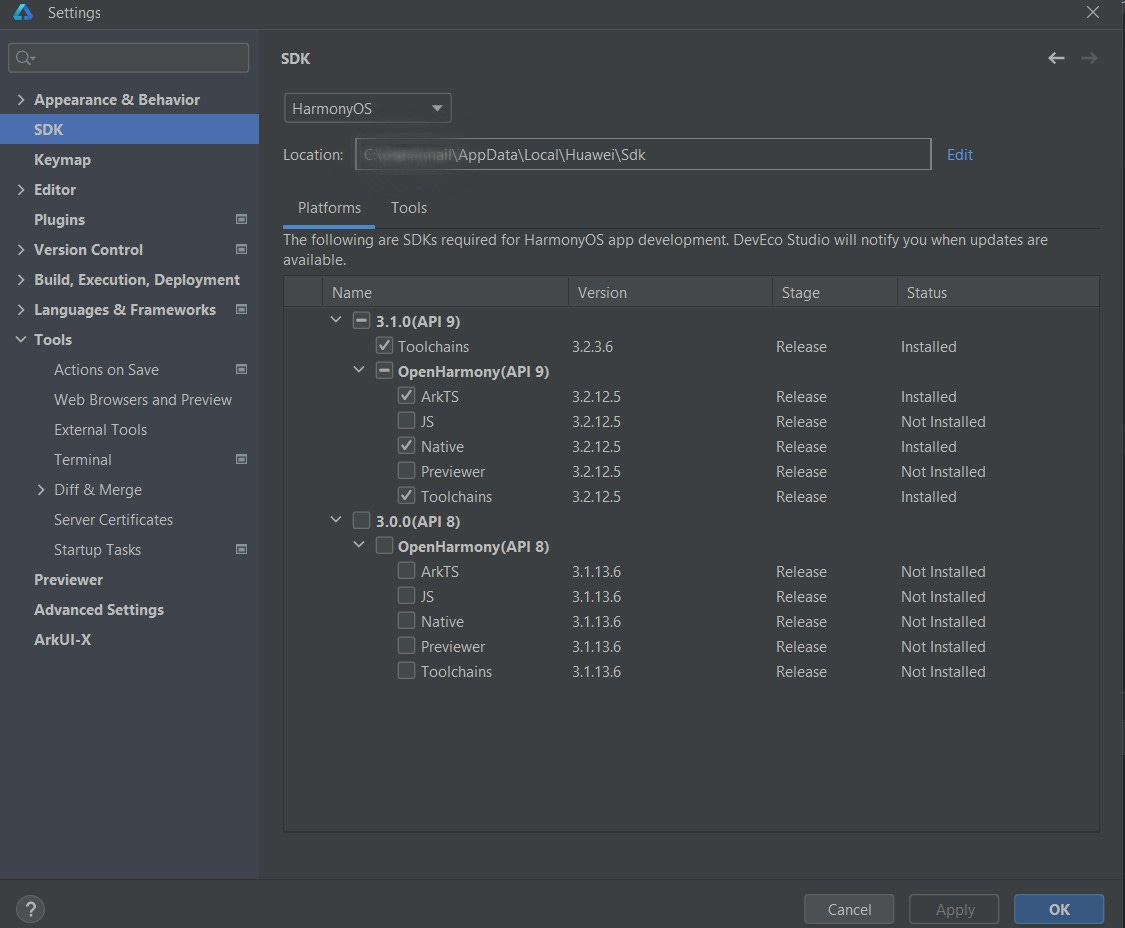
Task: Check the 3.0.0(API 8) group checkbox
Action: coord(361,521)
